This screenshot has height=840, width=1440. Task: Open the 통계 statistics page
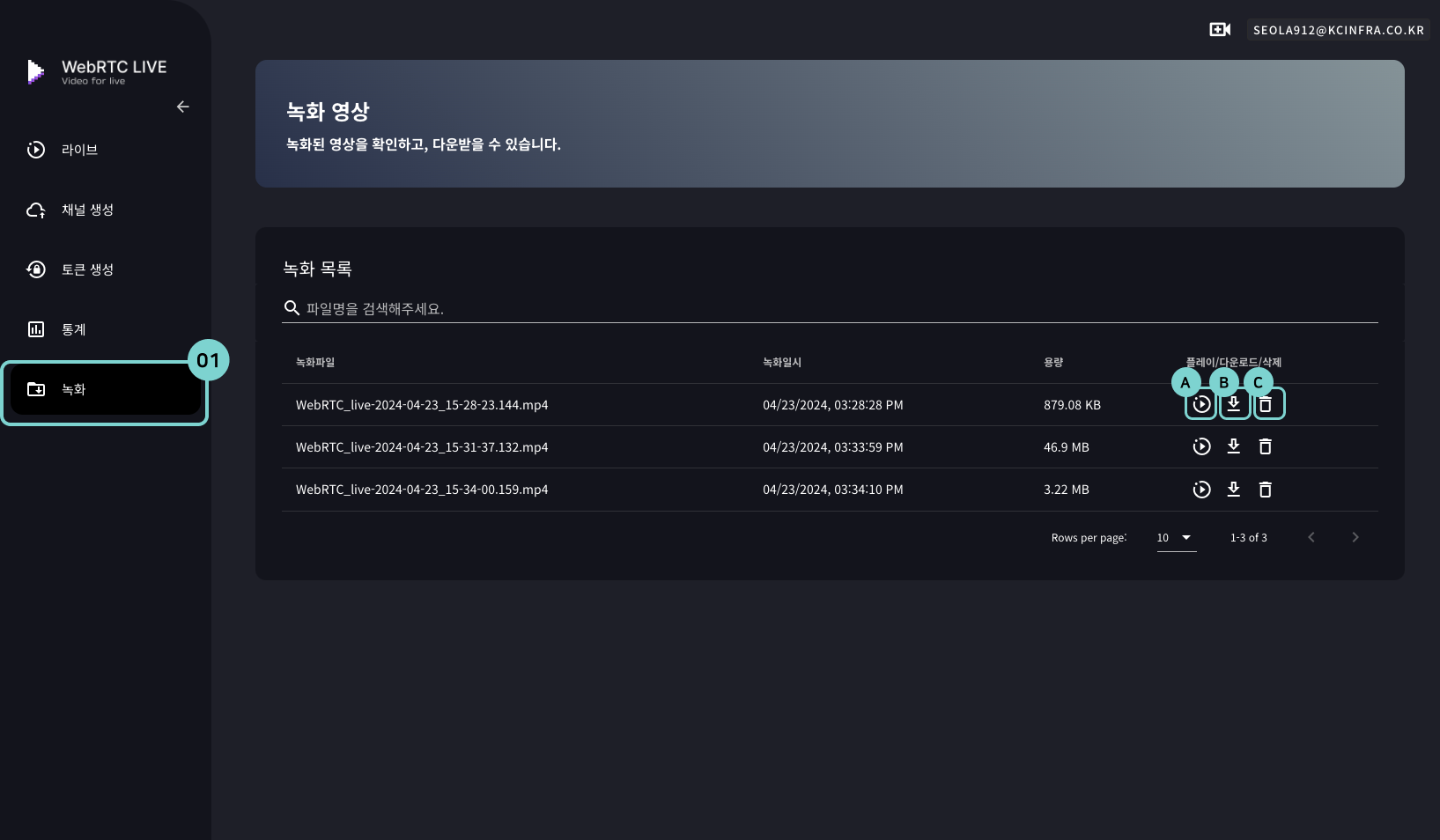[x=73, y=329]
